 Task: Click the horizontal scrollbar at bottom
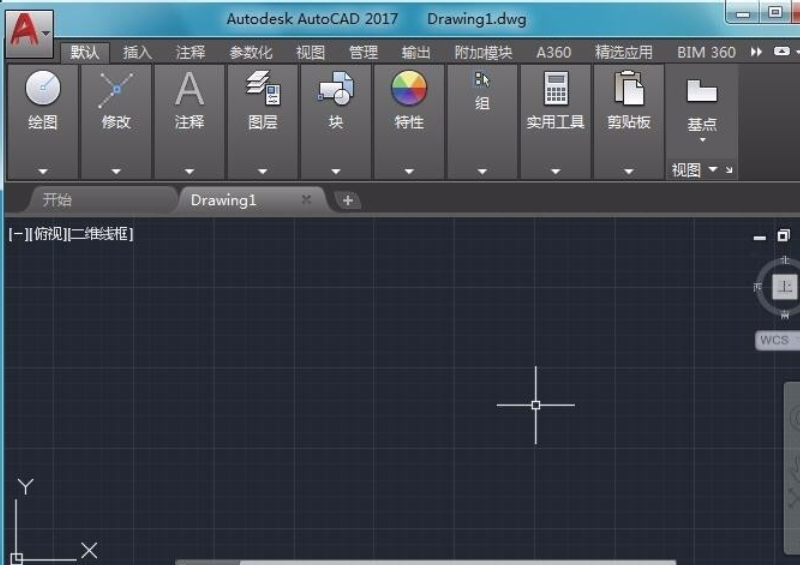[x=426, y=562]
